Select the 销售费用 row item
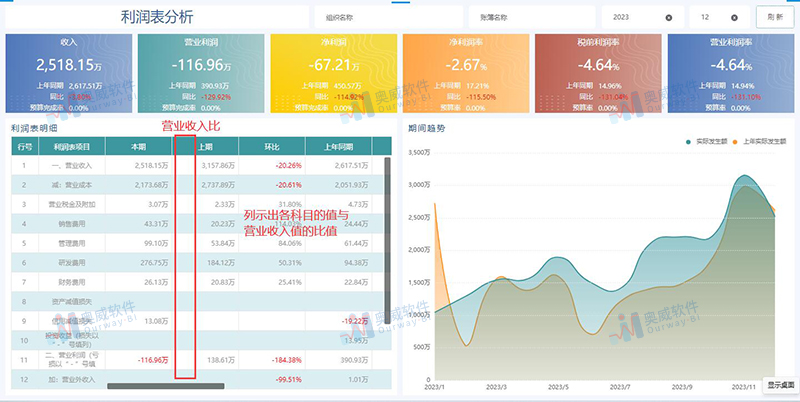Screen dimensions: 800x402 [x=72, y=224]
